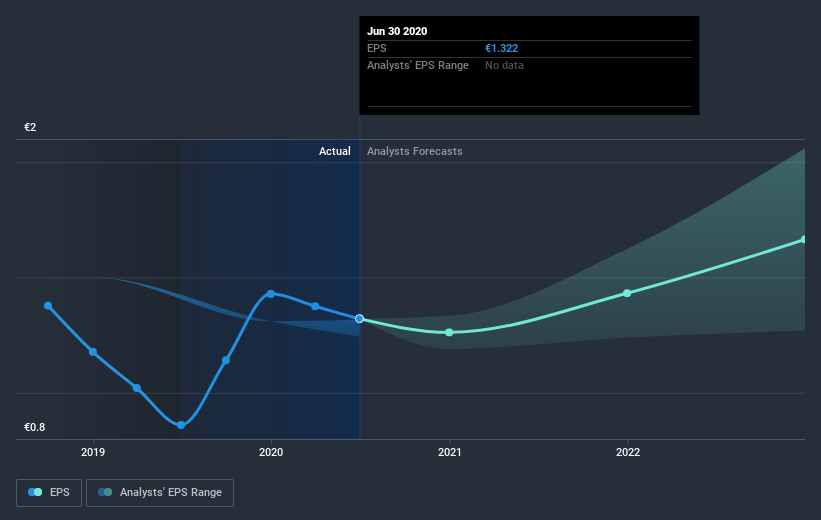
Task: Click the EPS legend color icon
Action: click(35, 492)
